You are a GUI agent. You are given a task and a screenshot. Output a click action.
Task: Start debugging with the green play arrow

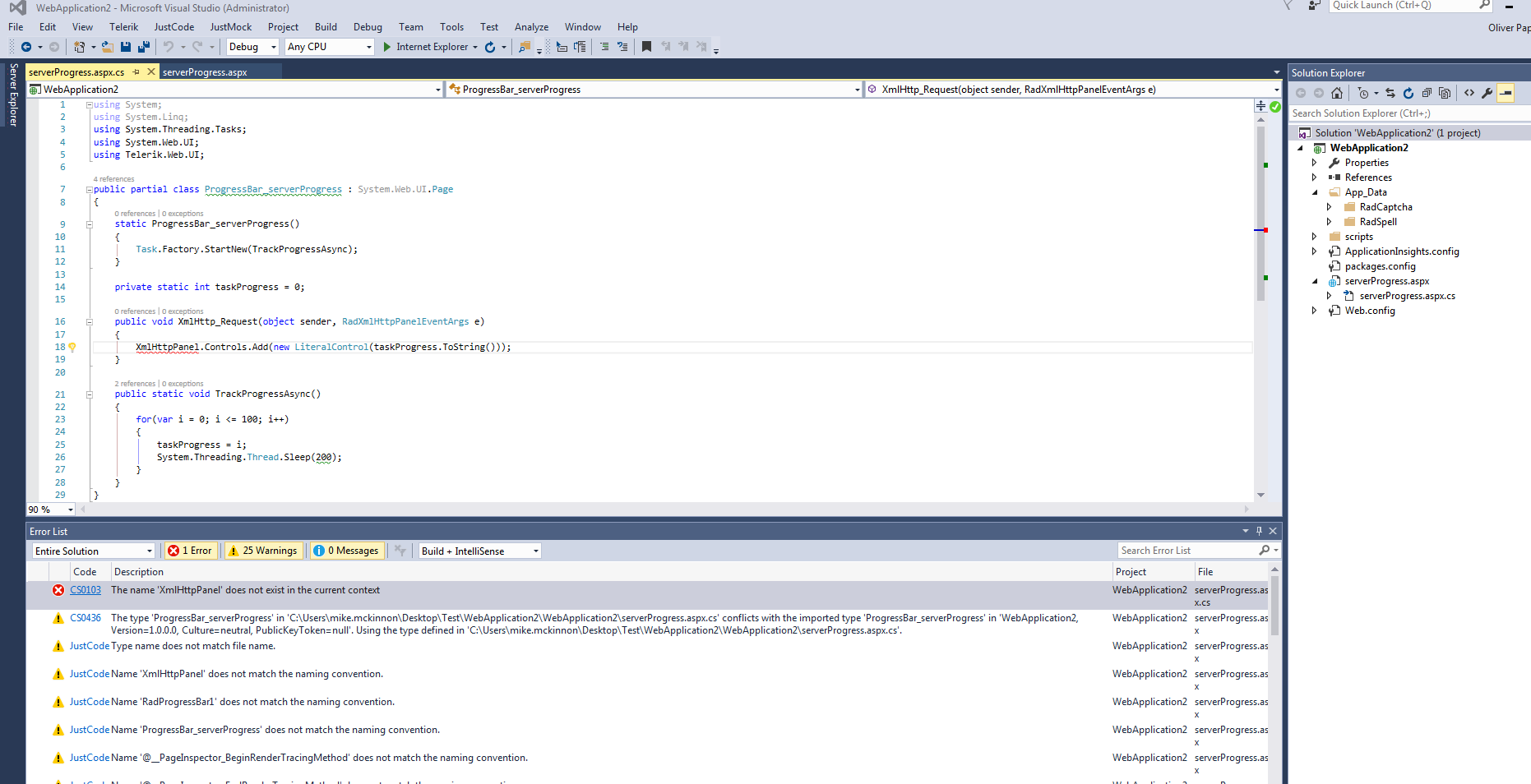[x=387, y=47]
